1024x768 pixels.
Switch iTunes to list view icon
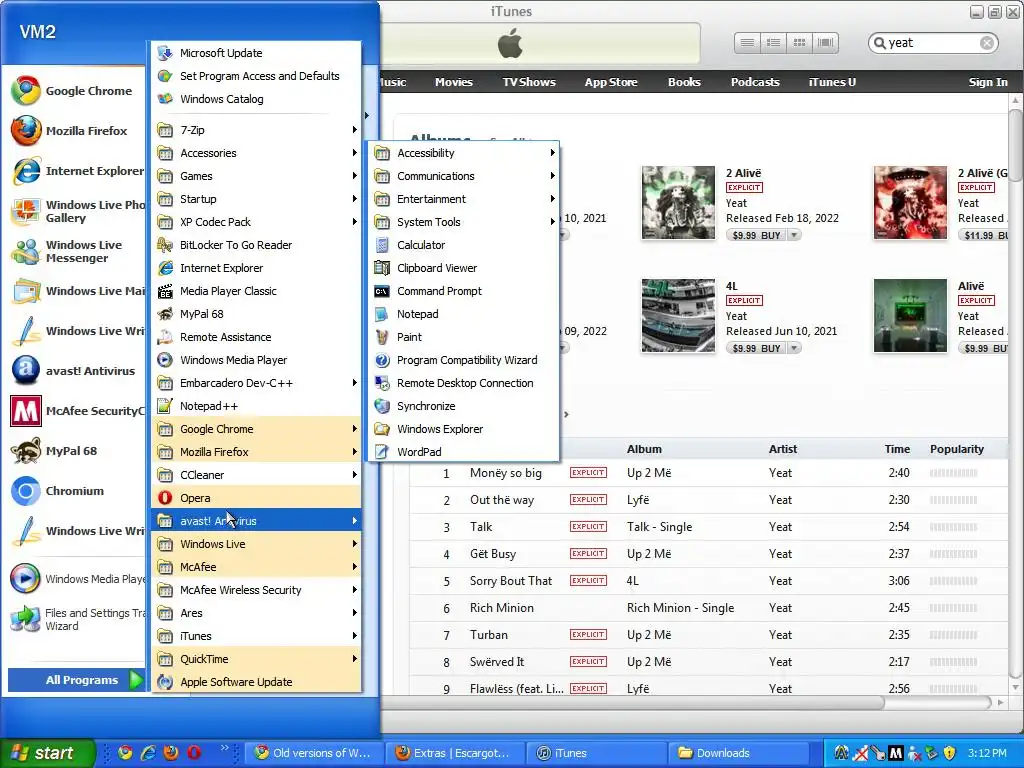748,43
